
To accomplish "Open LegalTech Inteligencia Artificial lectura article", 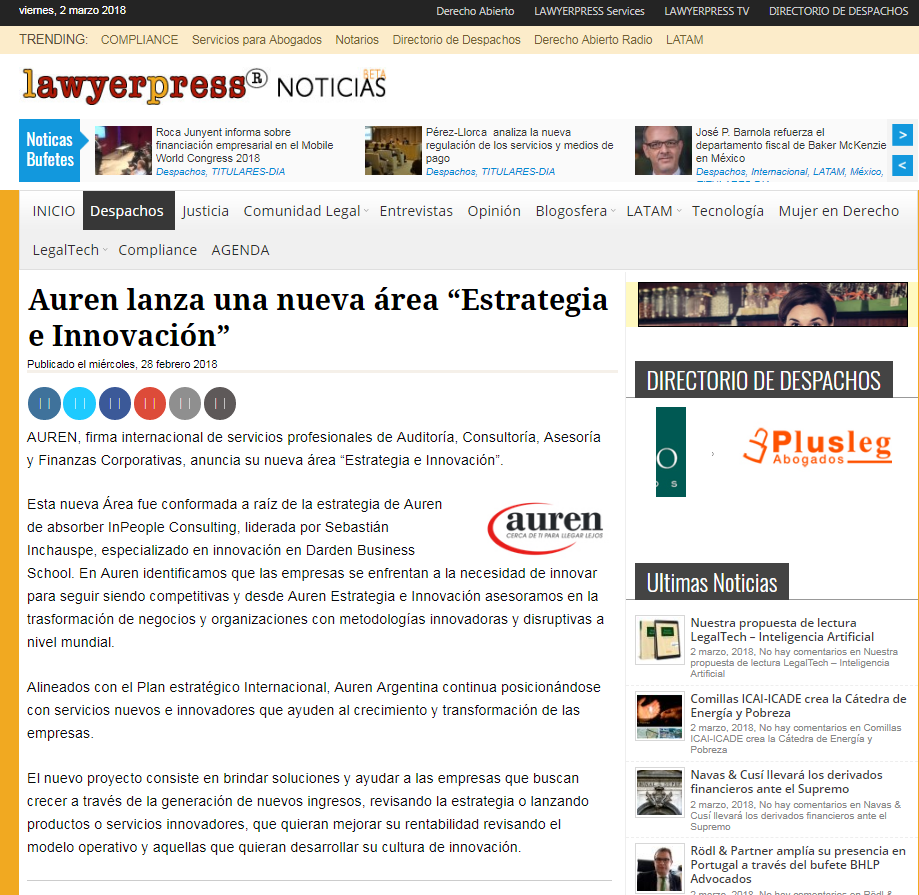I will 782,629.
